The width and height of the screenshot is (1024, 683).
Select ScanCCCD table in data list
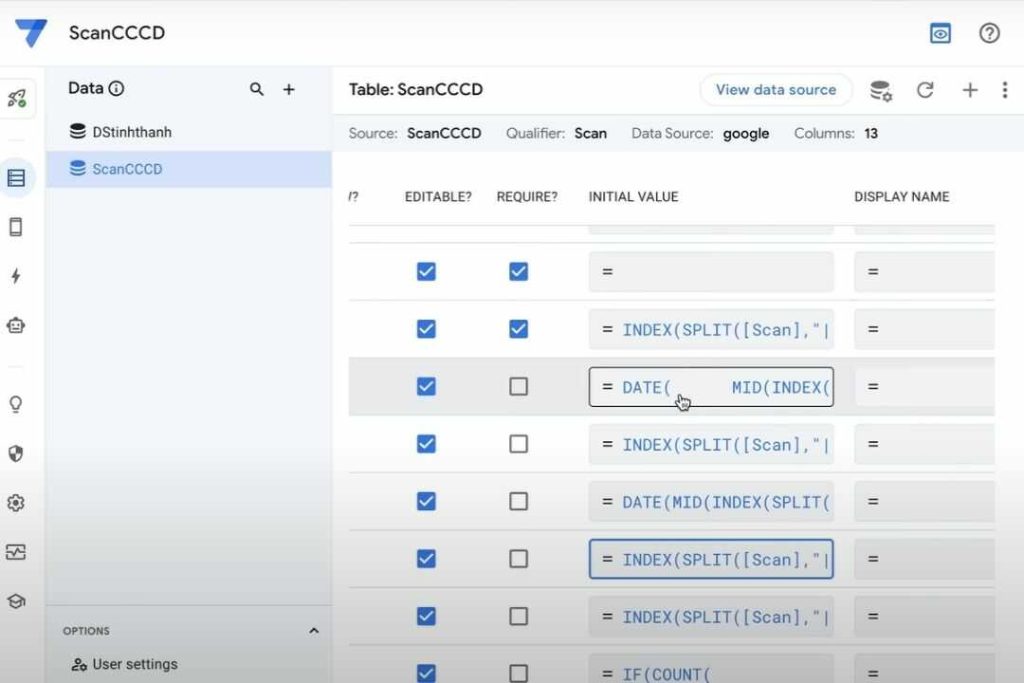(x=127, y=169)
